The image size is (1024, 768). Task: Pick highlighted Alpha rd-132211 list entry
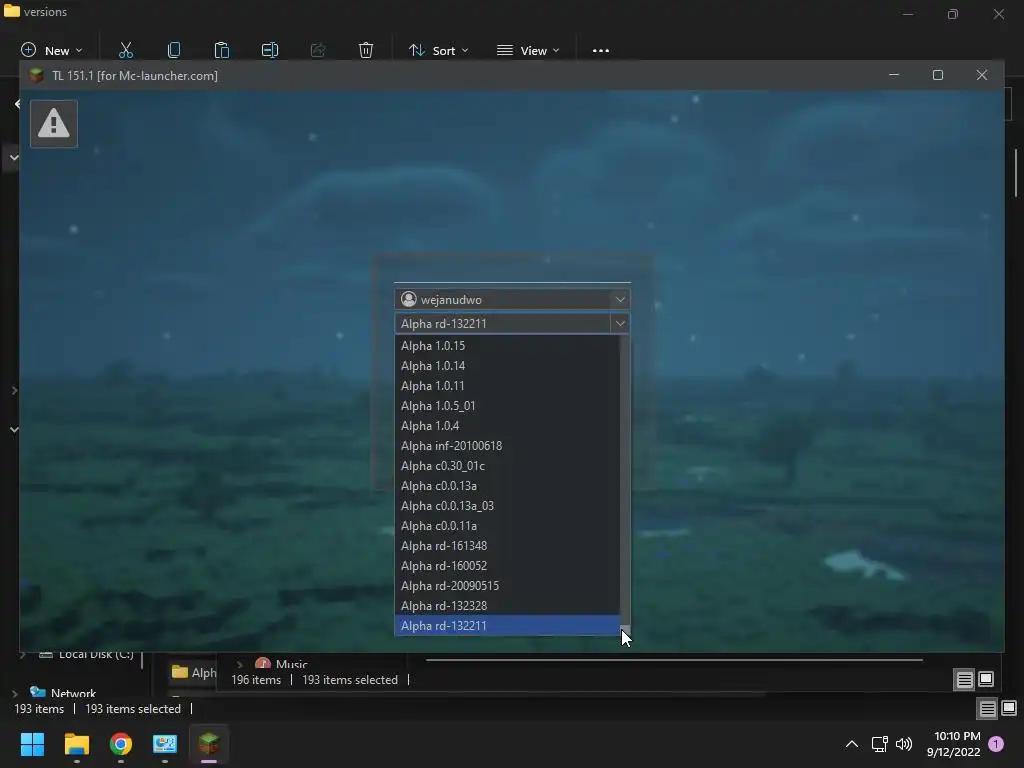click(x=507, y=626)
